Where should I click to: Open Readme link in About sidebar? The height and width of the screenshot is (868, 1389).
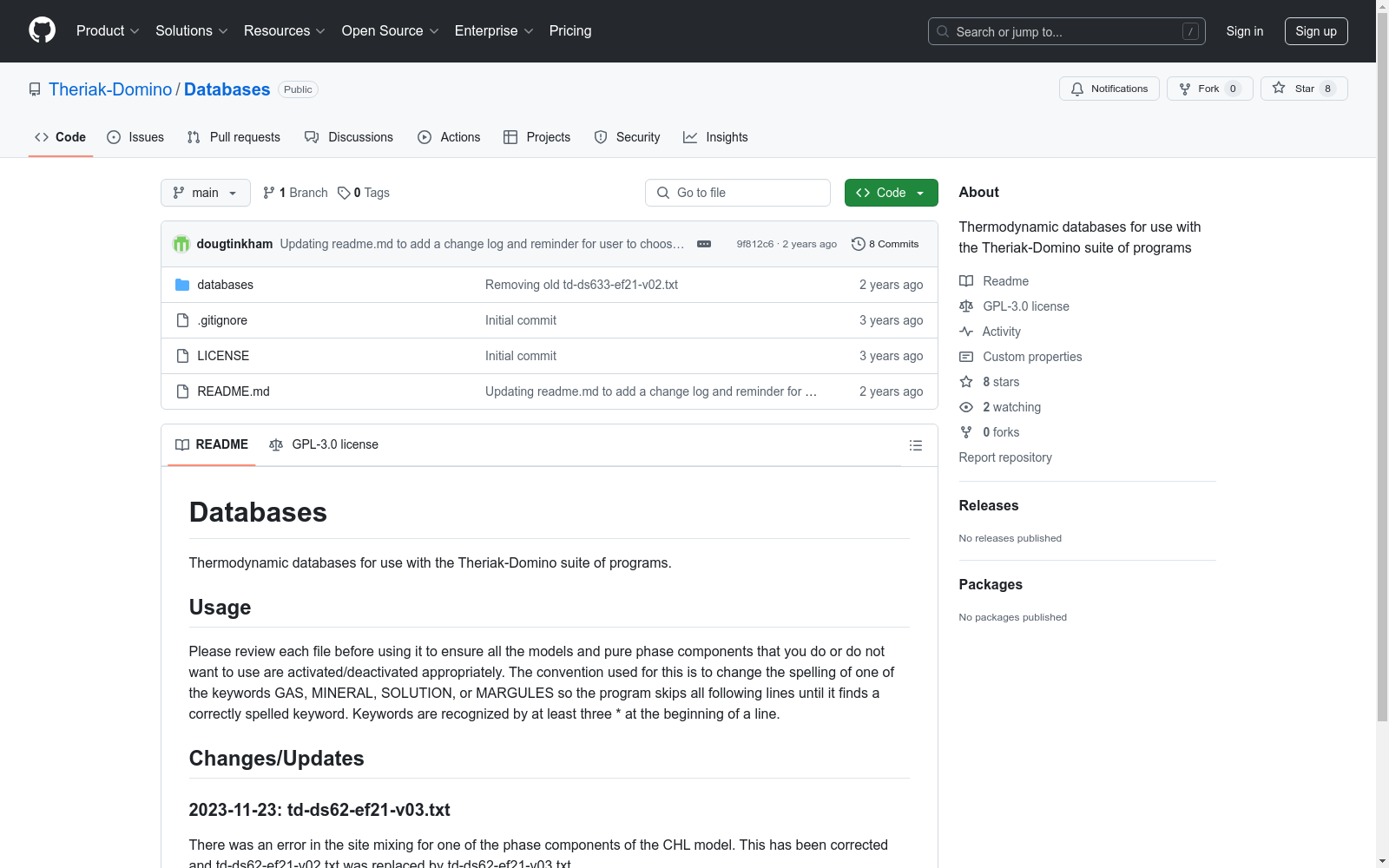tap(1005, 281)
